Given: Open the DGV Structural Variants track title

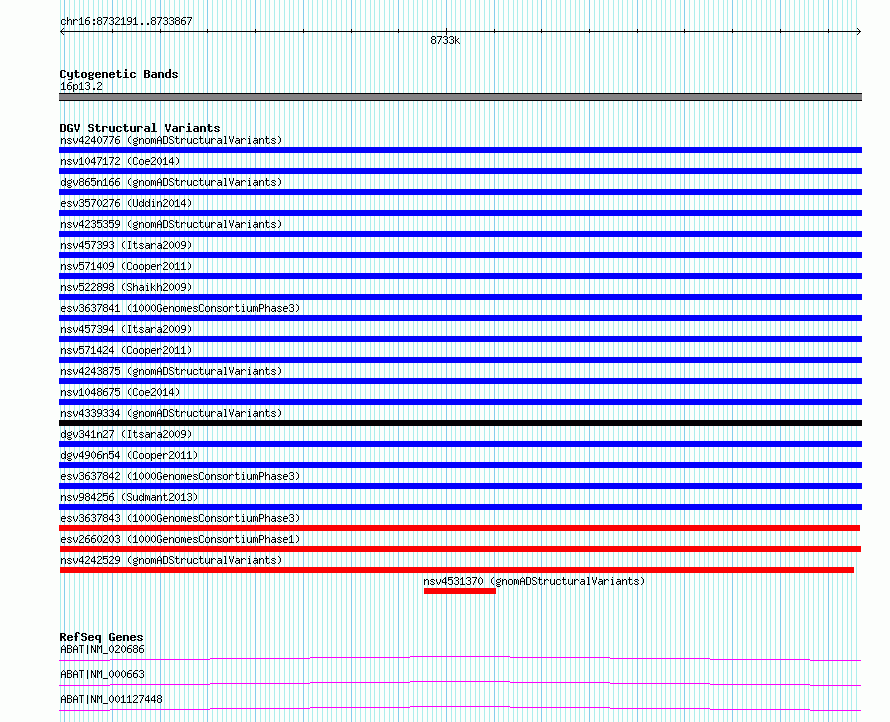Looking at the screenshot, I should (x=140, y=128).
